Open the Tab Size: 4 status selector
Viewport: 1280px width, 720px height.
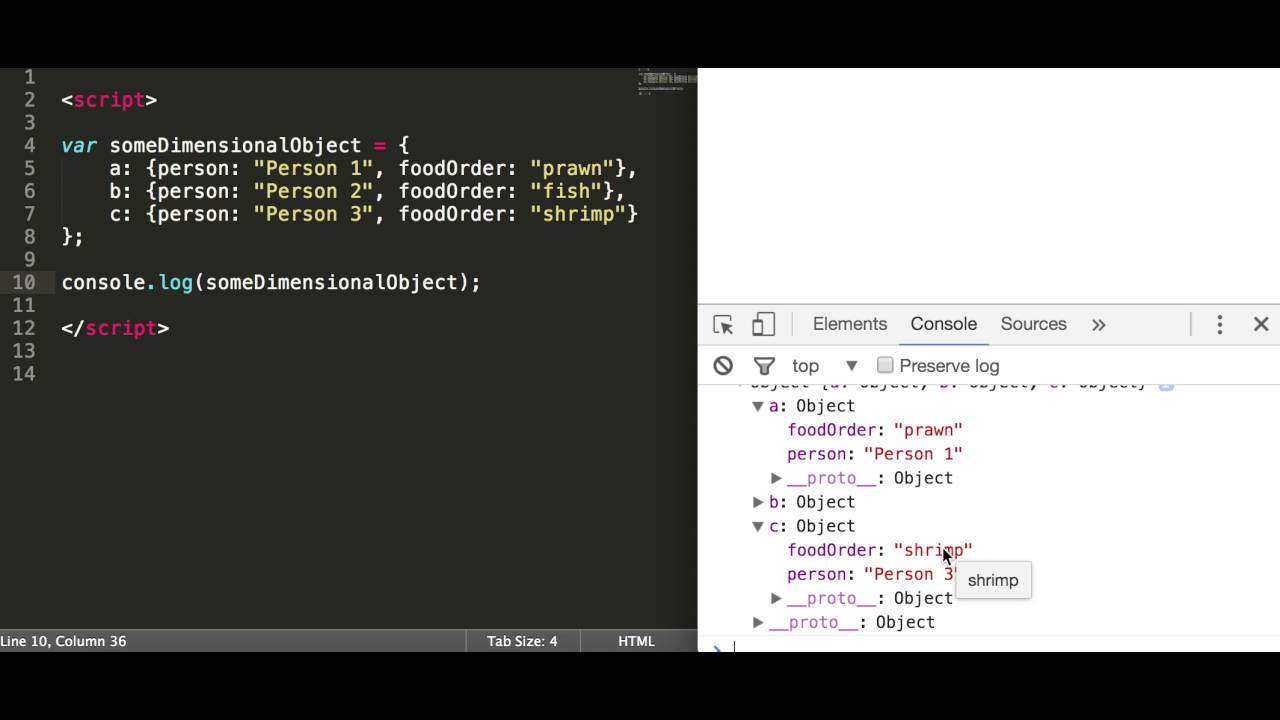(522, 641)
